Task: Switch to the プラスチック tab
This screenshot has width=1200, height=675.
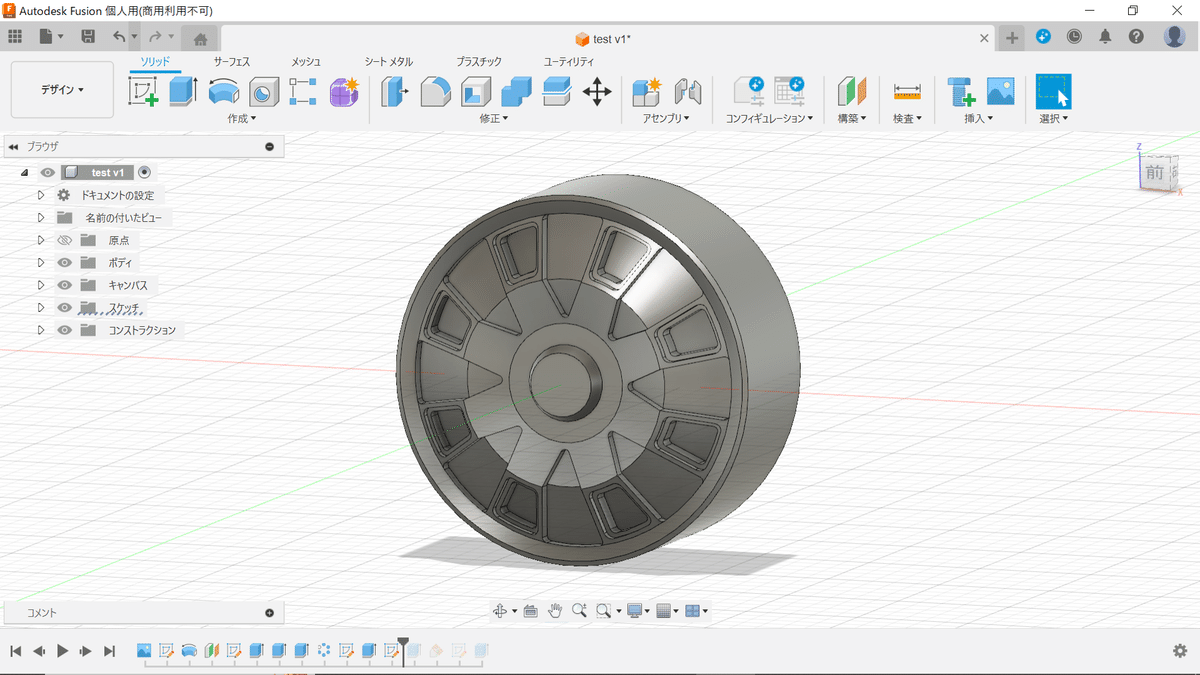Action: 479,62
